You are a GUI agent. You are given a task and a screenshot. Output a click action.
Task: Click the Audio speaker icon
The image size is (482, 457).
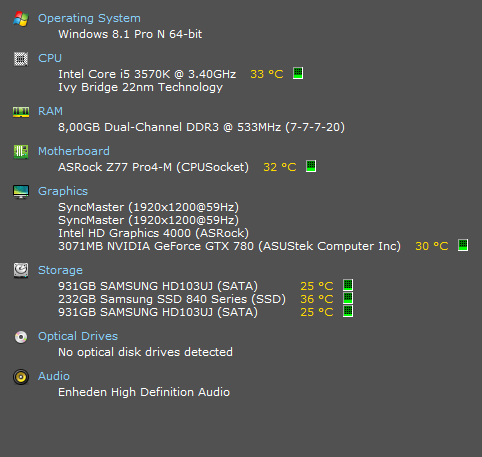21,377
